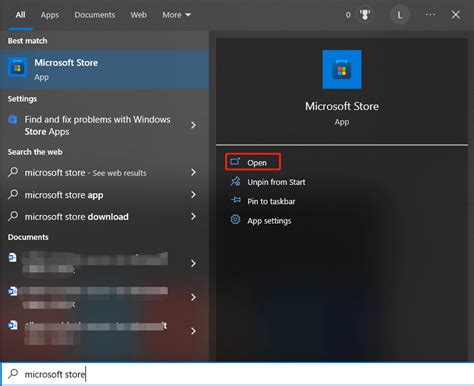This screenshot has height=386, width=474.
Task: Click the Open action icon
Action: tap(235, 161)
